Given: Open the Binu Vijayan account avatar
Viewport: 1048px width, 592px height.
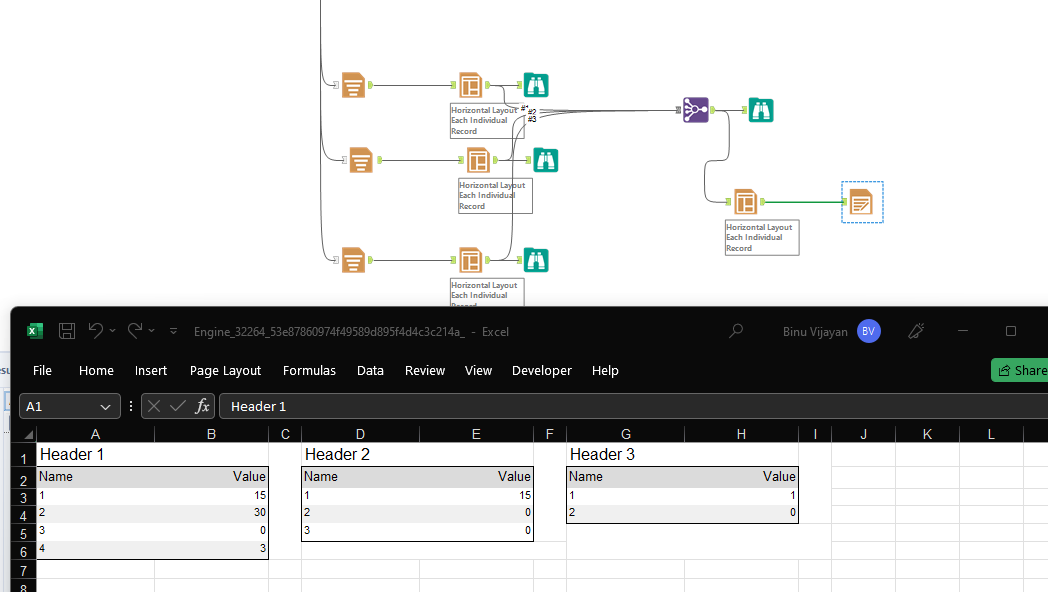Looking at the screenshot, I should point(868,330).
